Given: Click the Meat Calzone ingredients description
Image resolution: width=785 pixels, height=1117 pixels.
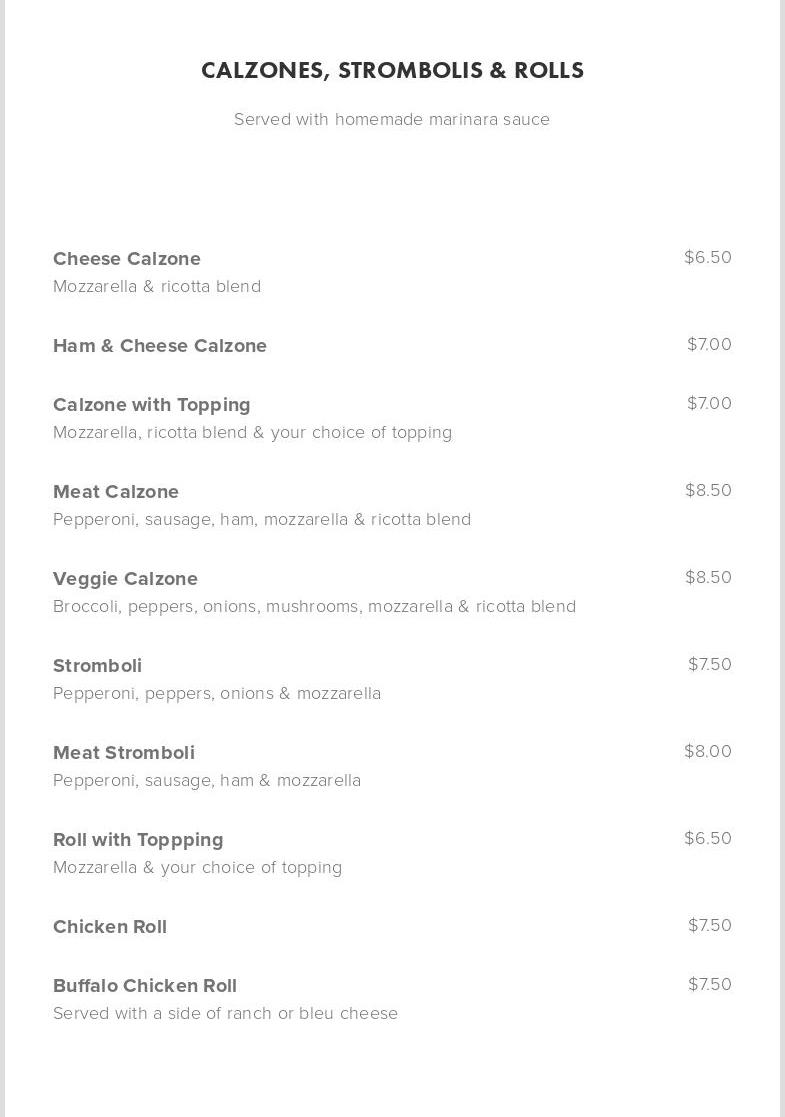Looking at the screenshot, I should click(x=262, y=519).
